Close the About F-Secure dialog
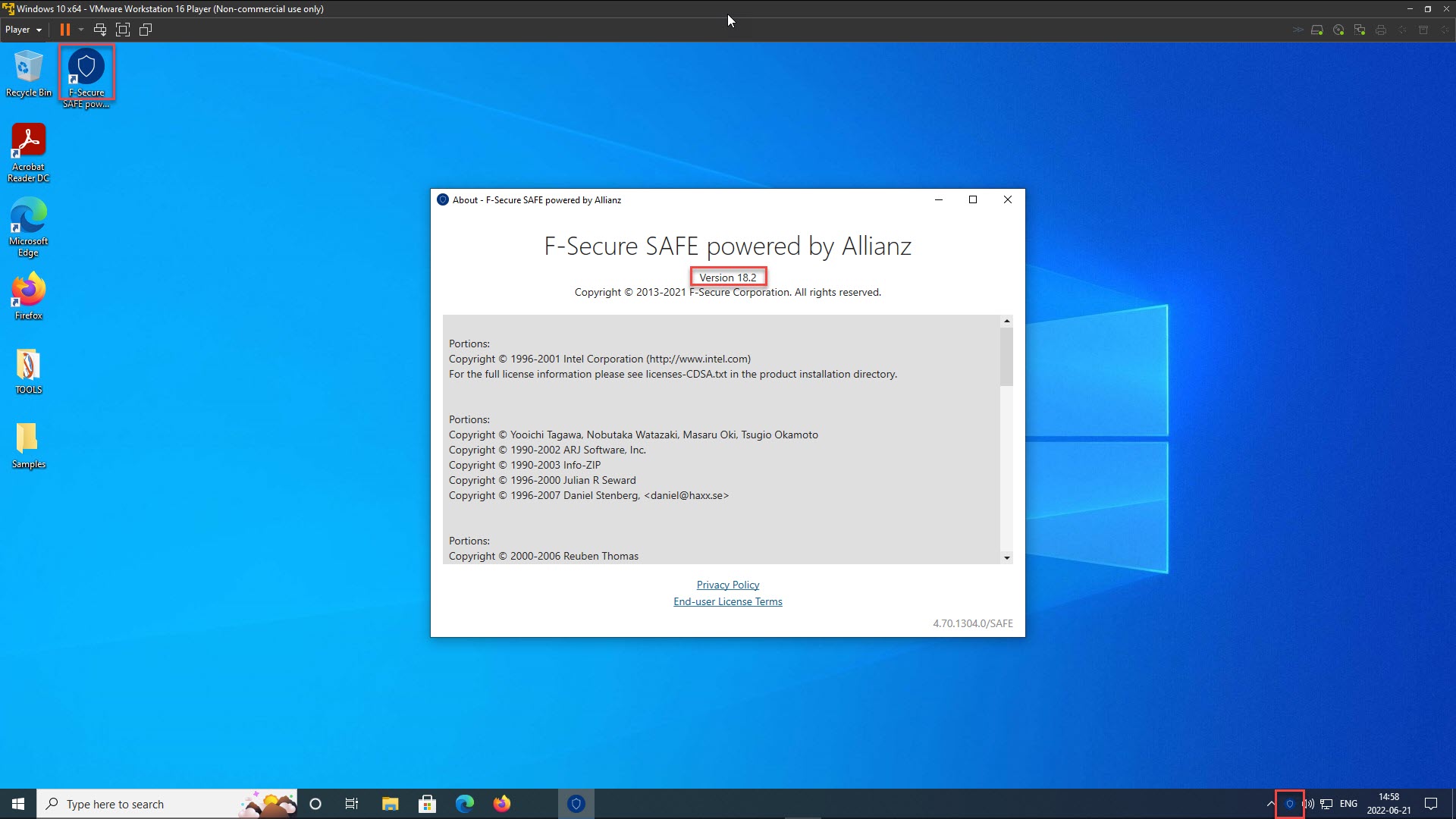Viewport: 1456px width, 819px height. tap(1008, 199)
